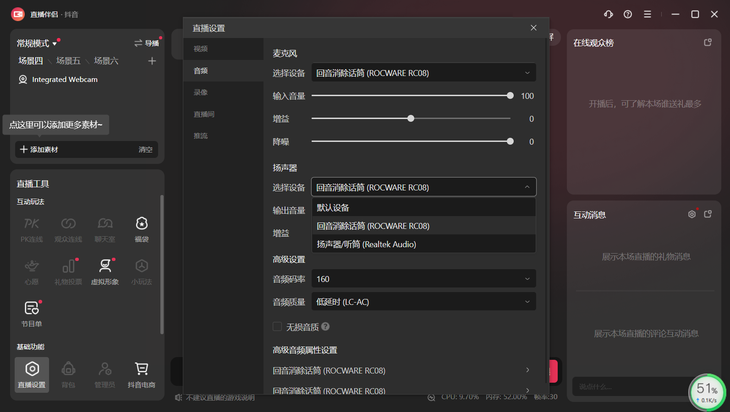This screenshot has width=730, height=412.
Task: Add a new scene with plus icon
Action: [x=152, y=61]
